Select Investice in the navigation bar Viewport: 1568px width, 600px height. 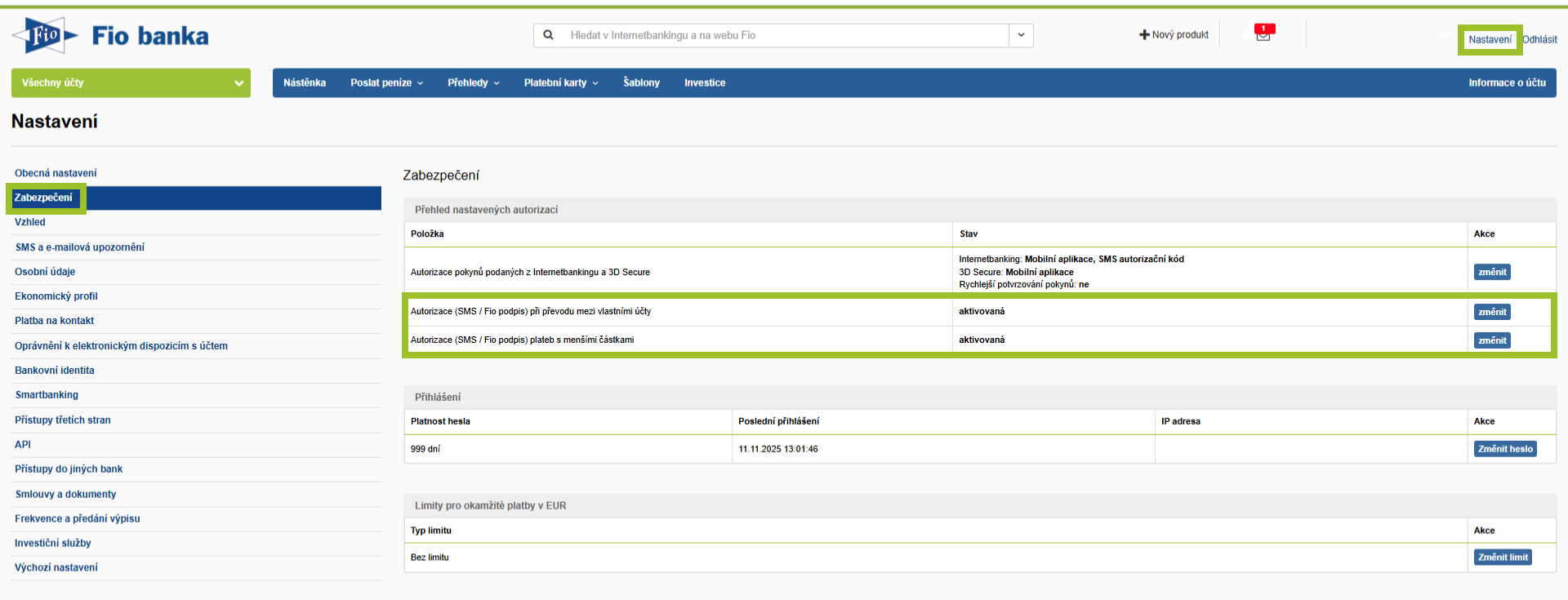705,82
